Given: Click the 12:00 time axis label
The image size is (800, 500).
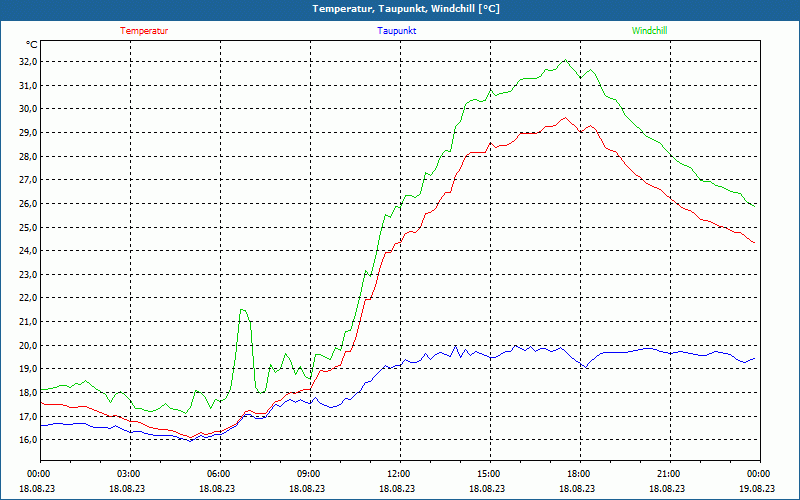Looking at the screenshot, I should 400,474.
